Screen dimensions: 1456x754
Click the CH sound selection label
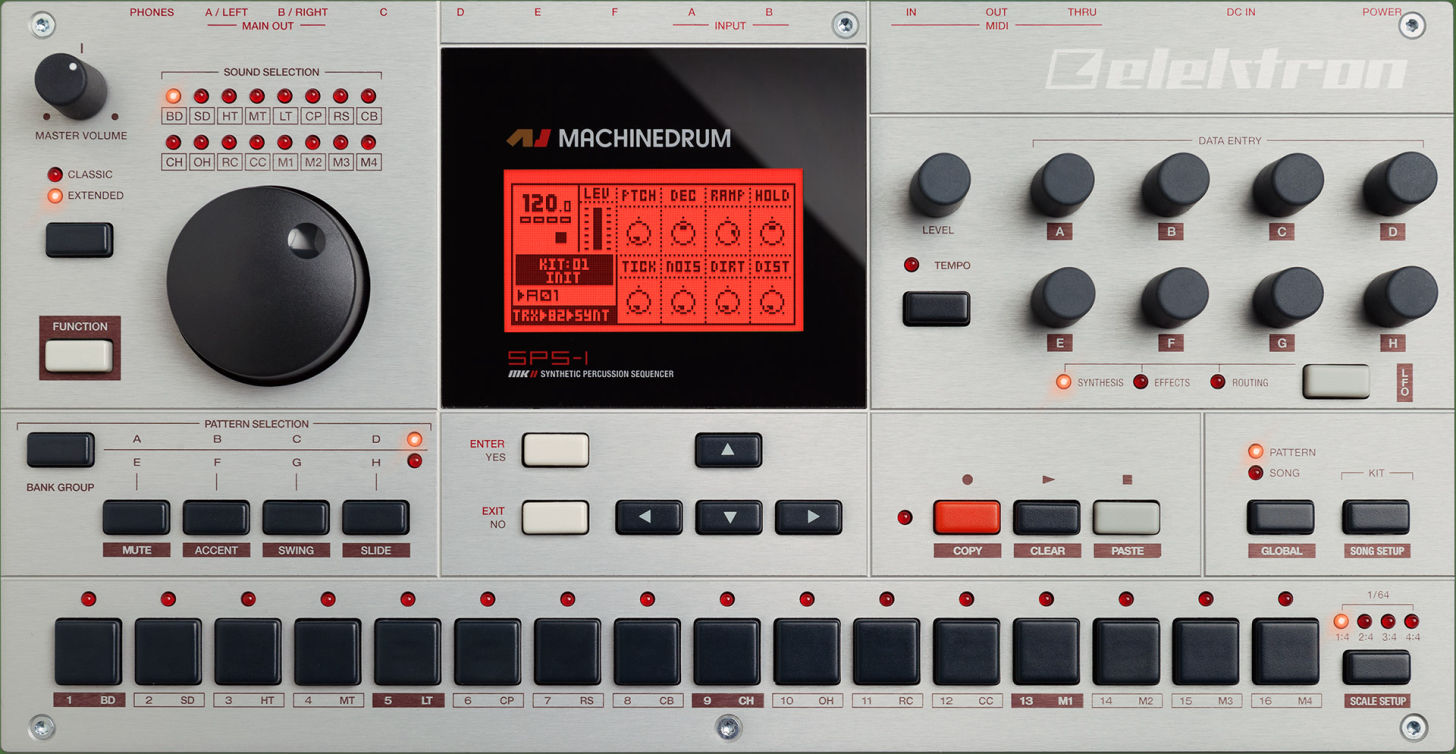coord(174,162)
